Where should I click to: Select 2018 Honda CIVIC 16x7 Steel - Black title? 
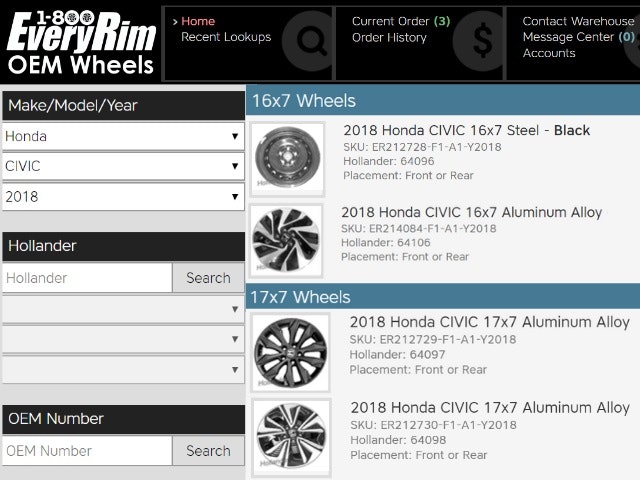[x=467, y=130]
